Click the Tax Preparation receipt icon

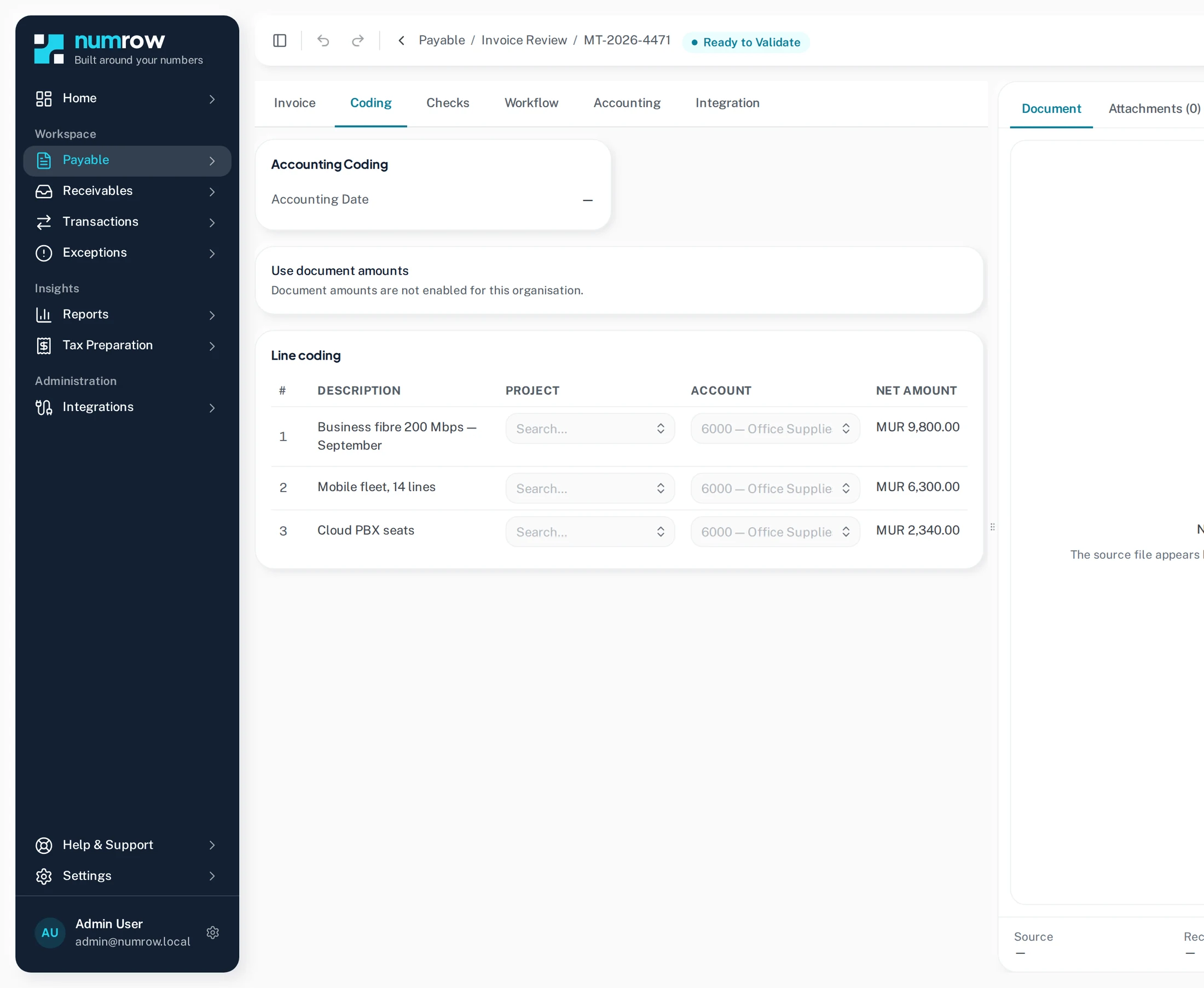44,345
